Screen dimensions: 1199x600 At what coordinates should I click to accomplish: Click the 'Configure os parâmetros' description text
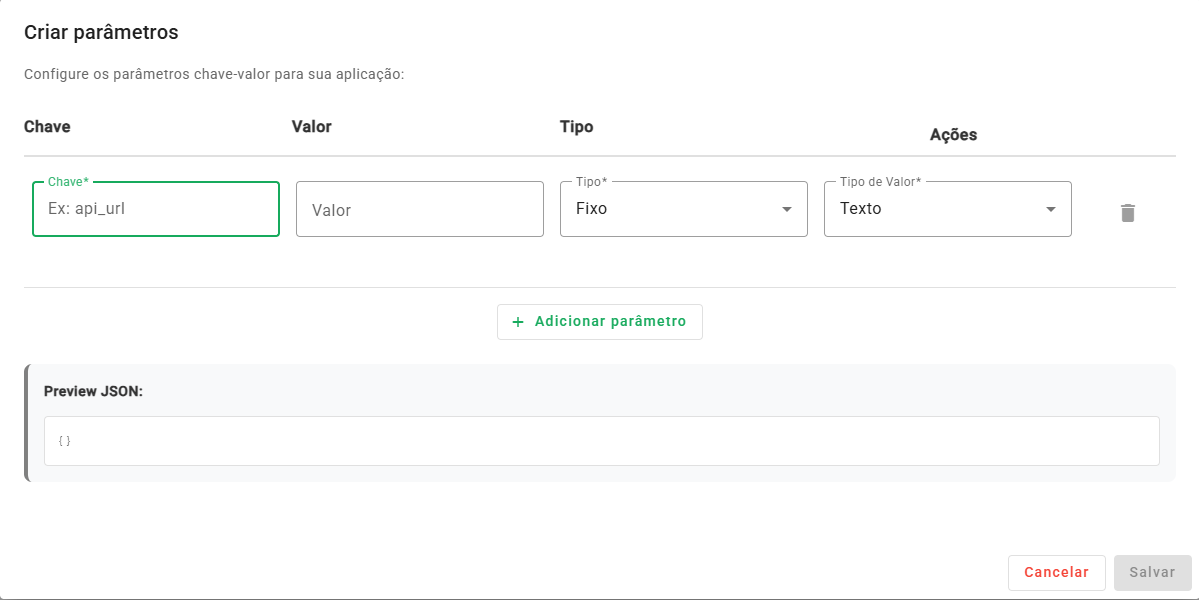click(x=213, y=75)
